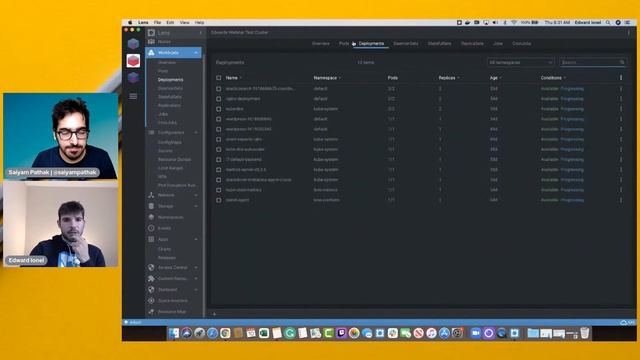Click the Search input field
Image resolution: width=640 pixels, height=360 pixels.
click(593, 62)
